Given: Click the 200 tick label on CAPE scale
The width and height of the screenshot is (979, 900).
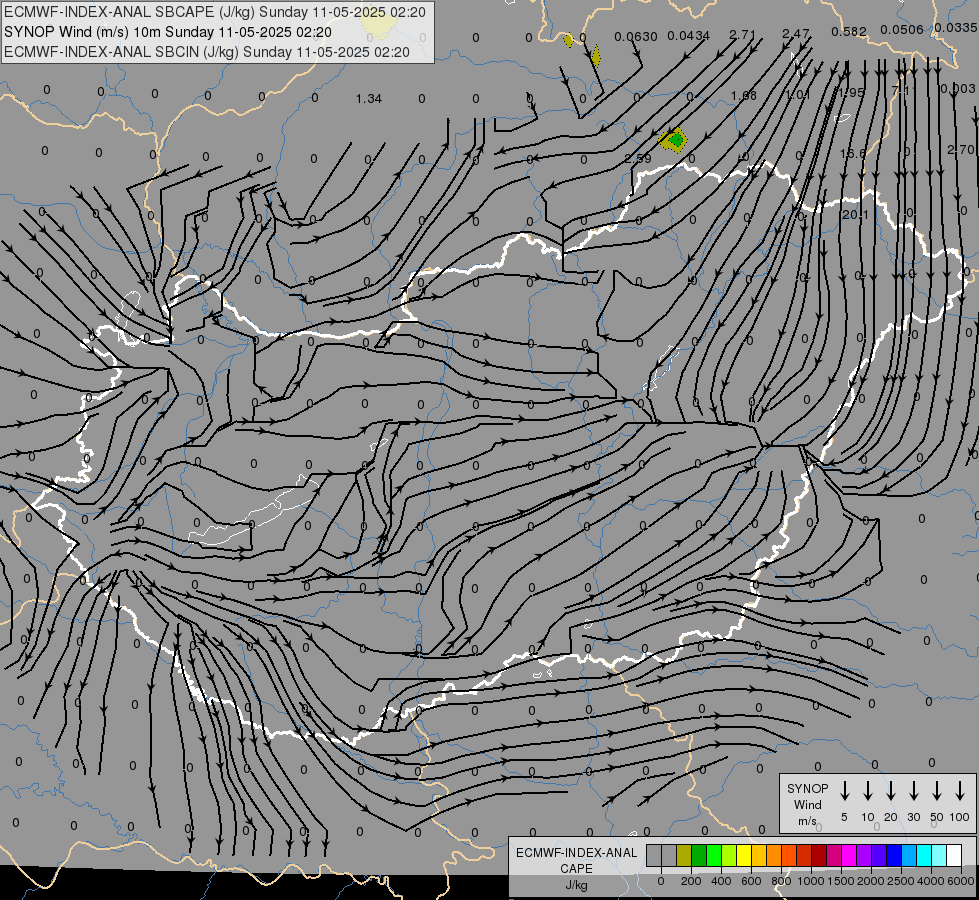Looking at the screenshot, I should [691, 881].
